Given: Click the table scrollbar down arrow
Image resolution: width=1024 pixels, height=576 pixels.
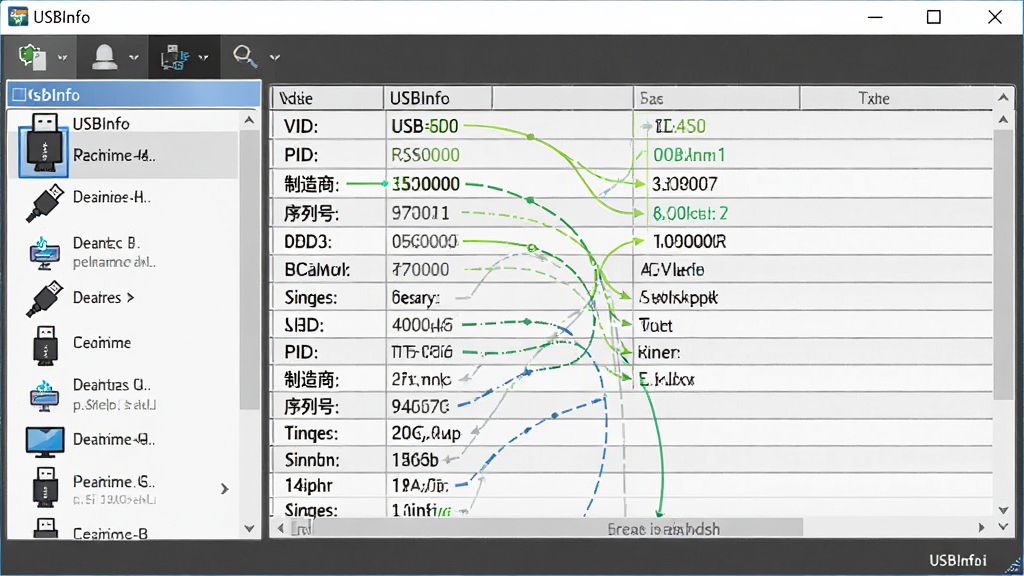Looking at the screenshot, I should 1004,510.
